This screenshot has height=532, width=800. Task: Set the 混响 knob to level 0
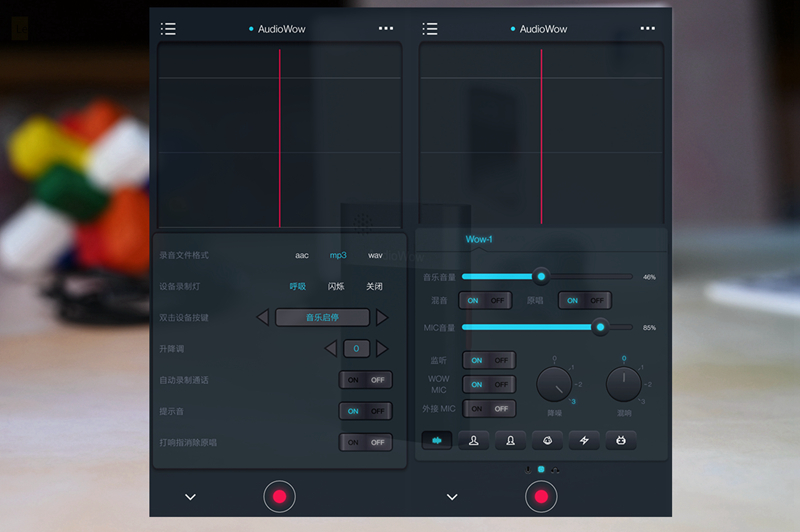tap(624, 358)
